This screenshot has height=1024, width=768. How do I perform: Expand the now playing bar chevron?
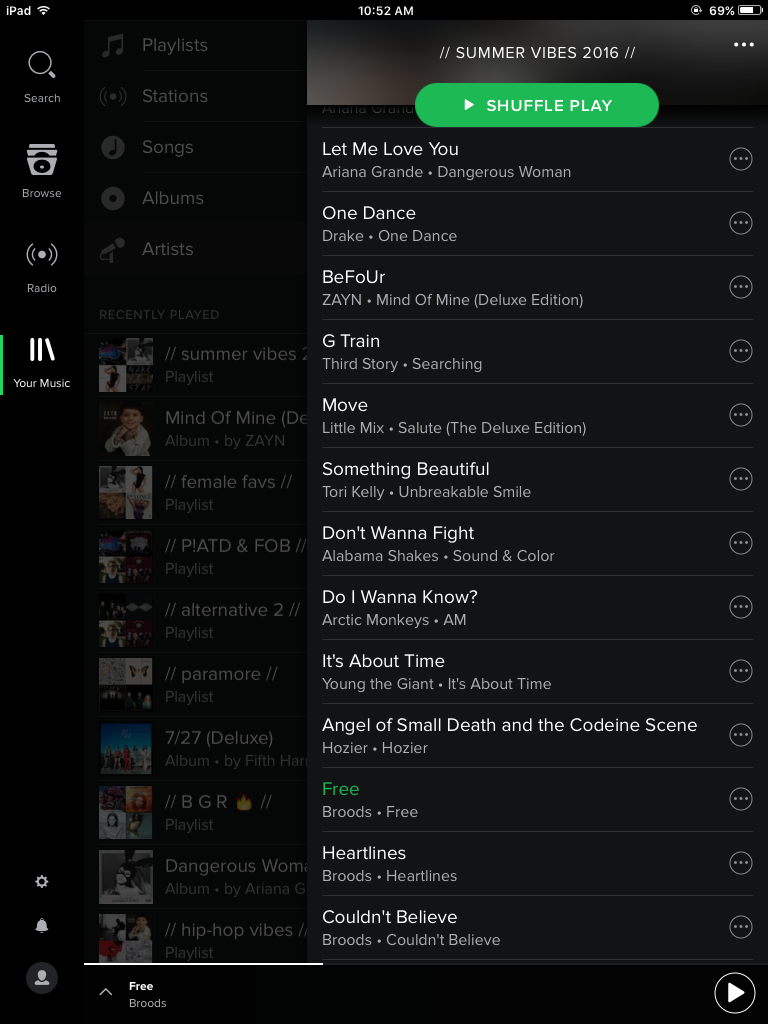pyautogui.click(x=106, y=993)
